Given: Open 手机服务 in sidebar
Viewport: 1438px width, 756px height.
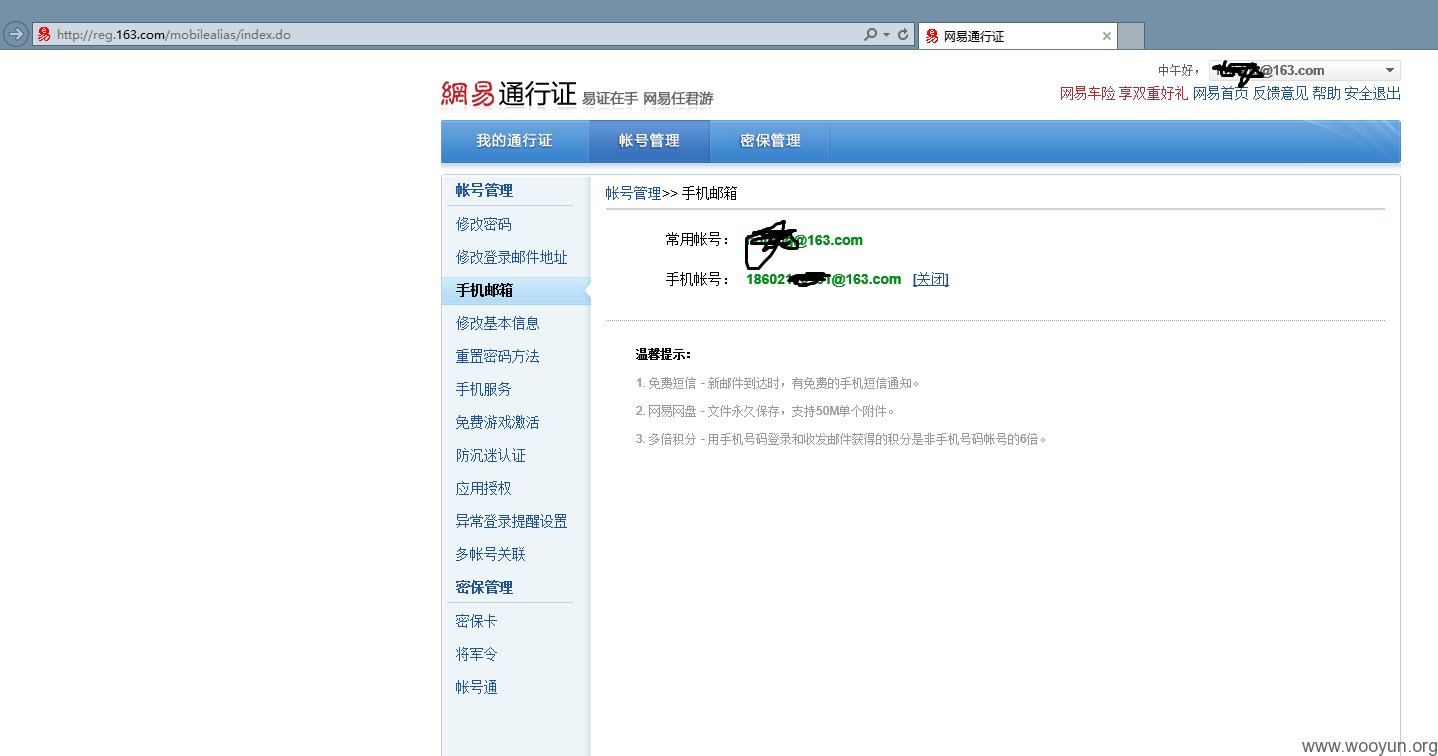Looking at the screenshot, I should [x=484, y=389].
